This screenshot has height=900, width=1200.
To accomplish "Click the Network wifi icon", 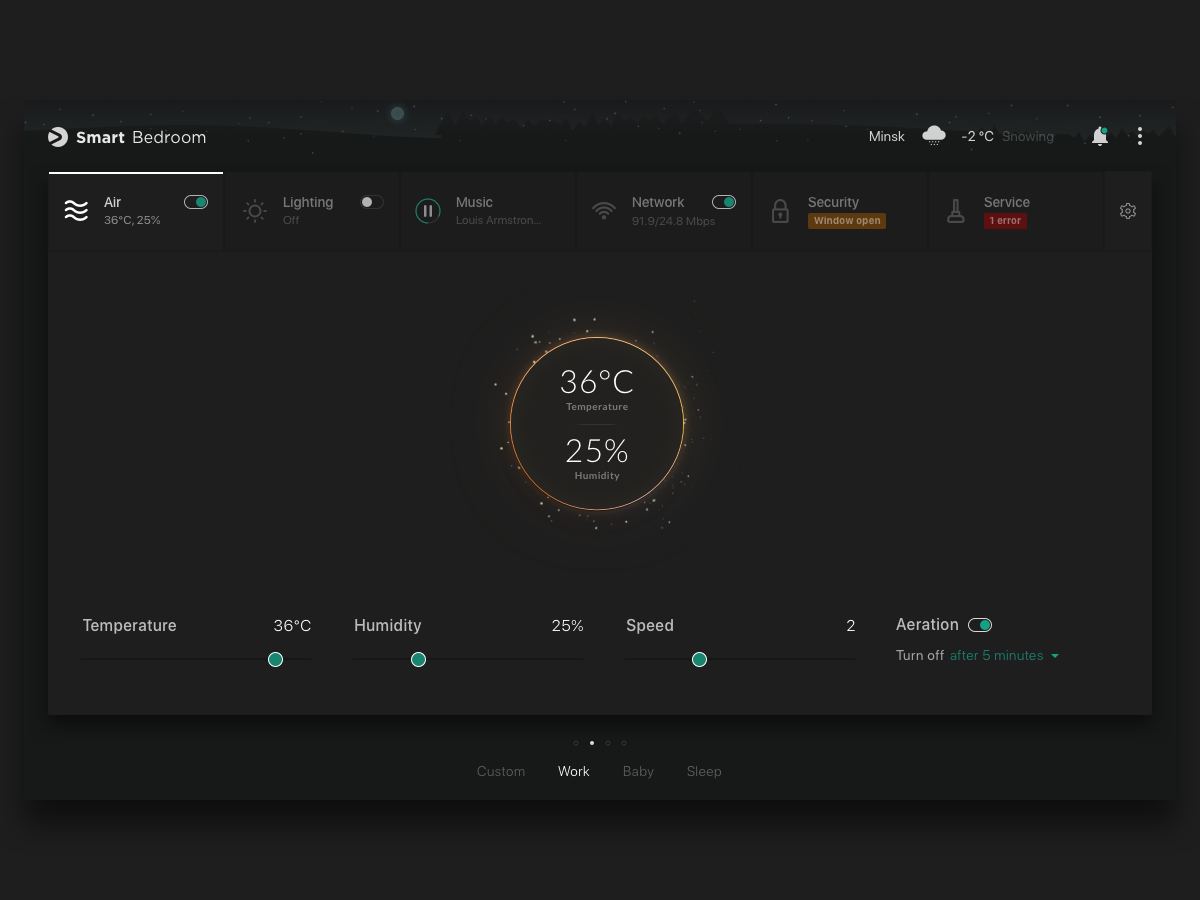I will [604, 211].
